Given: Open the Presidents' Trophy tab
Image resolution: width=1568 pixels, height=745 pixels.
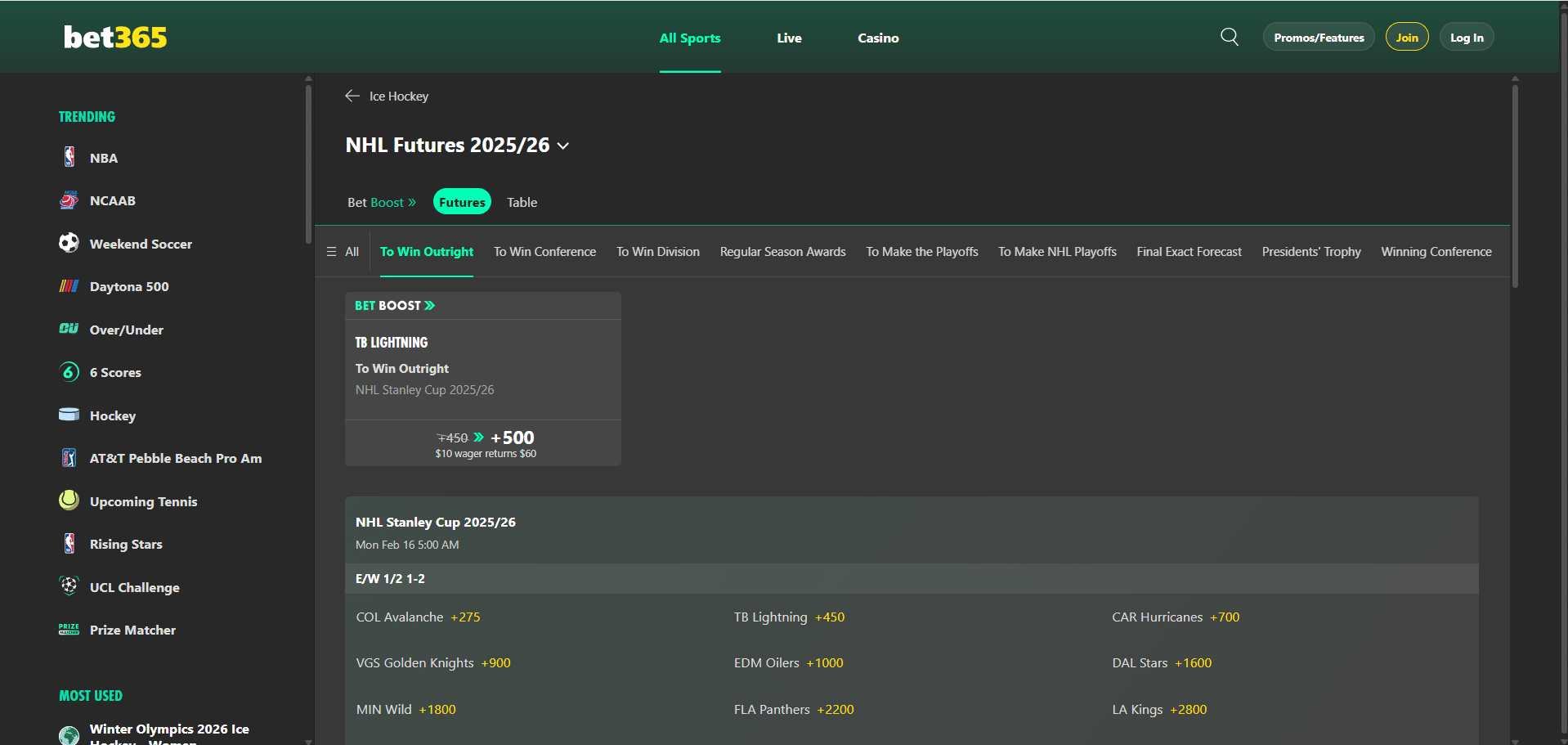Looking at the screenshot, I should pos(1310,252).
